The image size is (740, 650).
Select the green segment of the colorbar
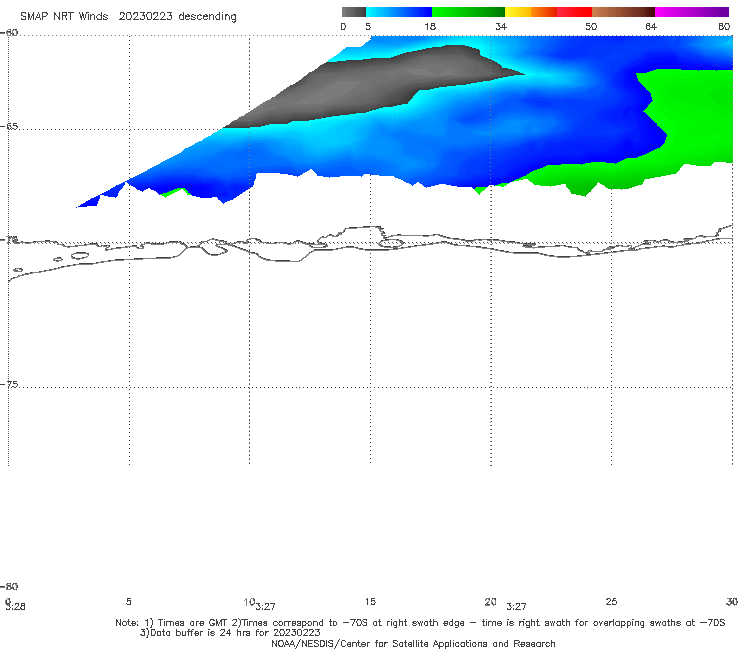(468, 12)
